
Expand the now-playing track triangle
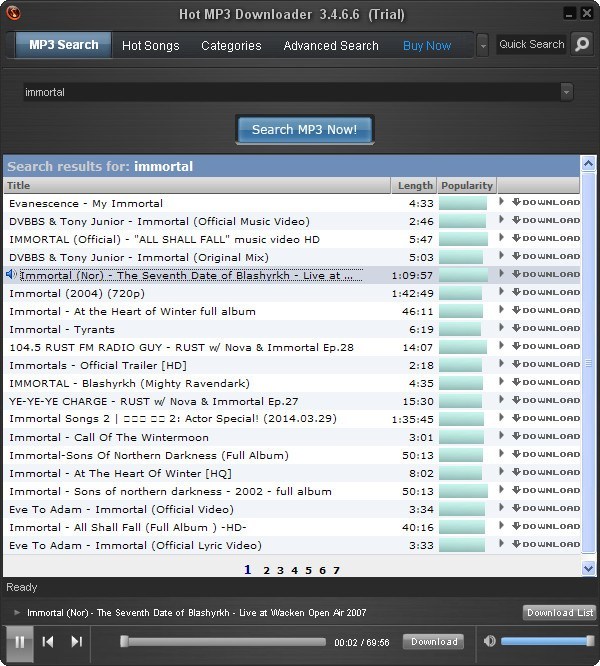click(17, 612)
